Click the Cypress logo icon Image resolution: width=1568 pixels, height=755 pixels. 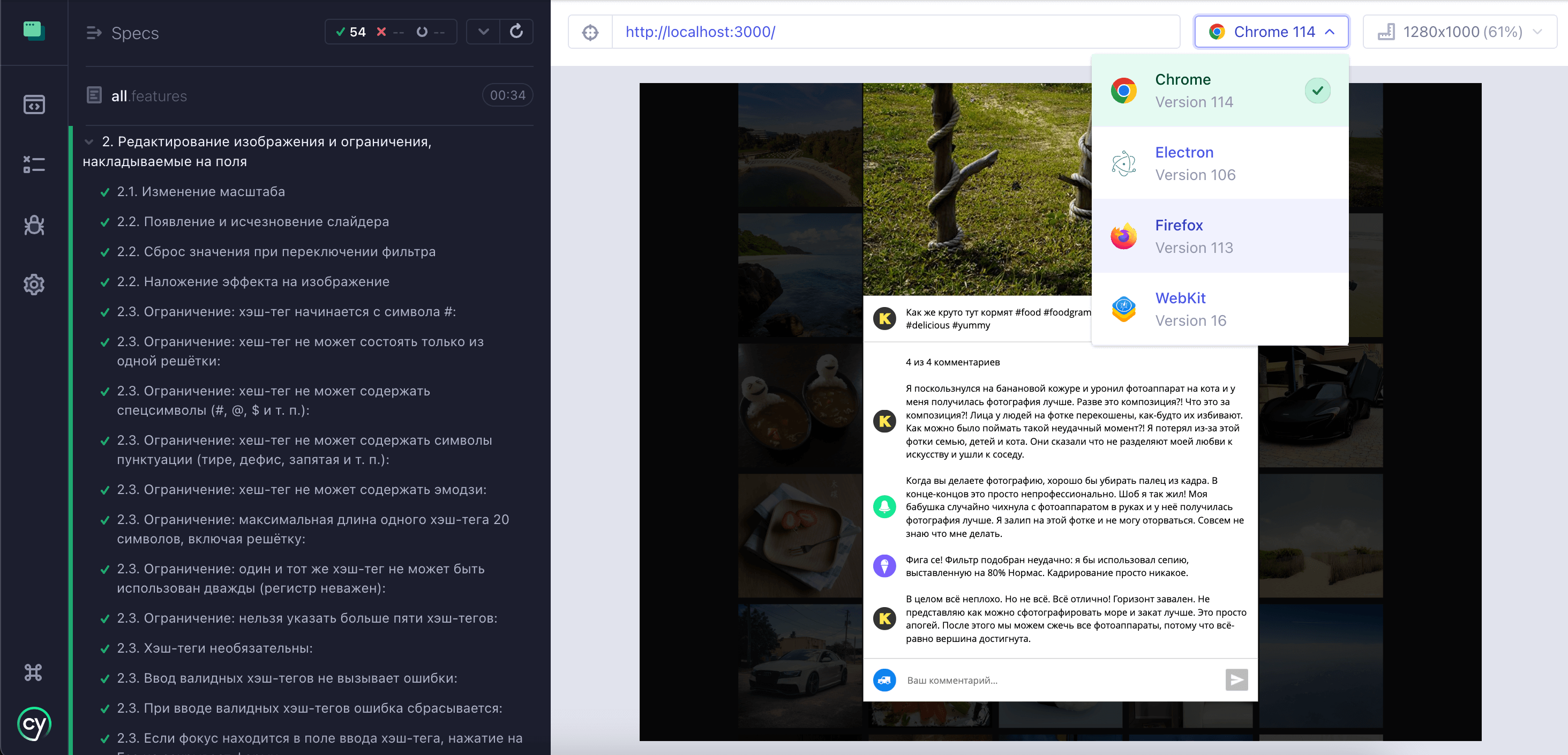pos(34,724)
